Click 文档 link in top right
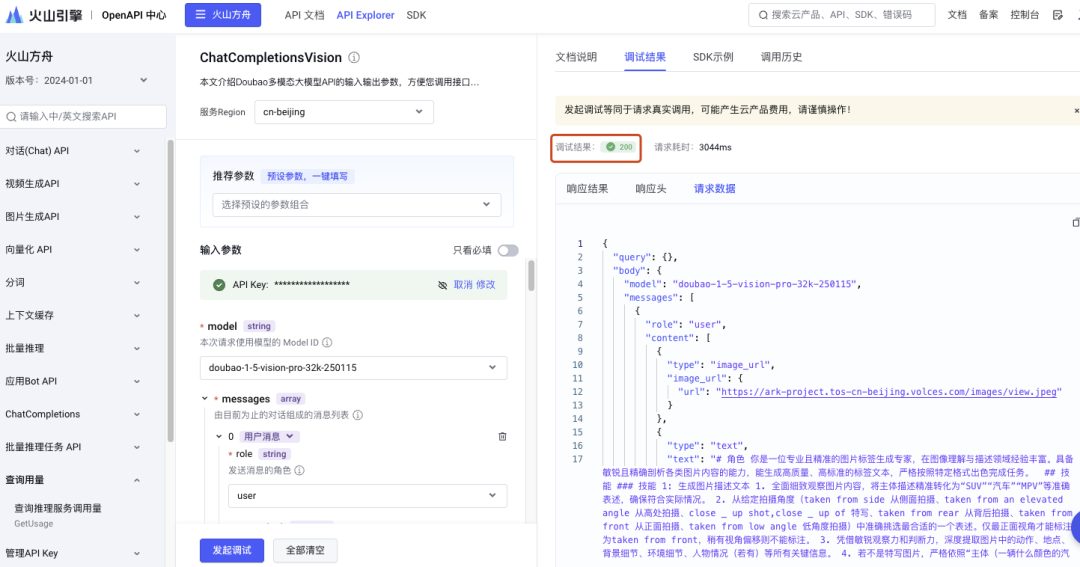Screen dimensions: 1080x567 (x=957, y=15)
